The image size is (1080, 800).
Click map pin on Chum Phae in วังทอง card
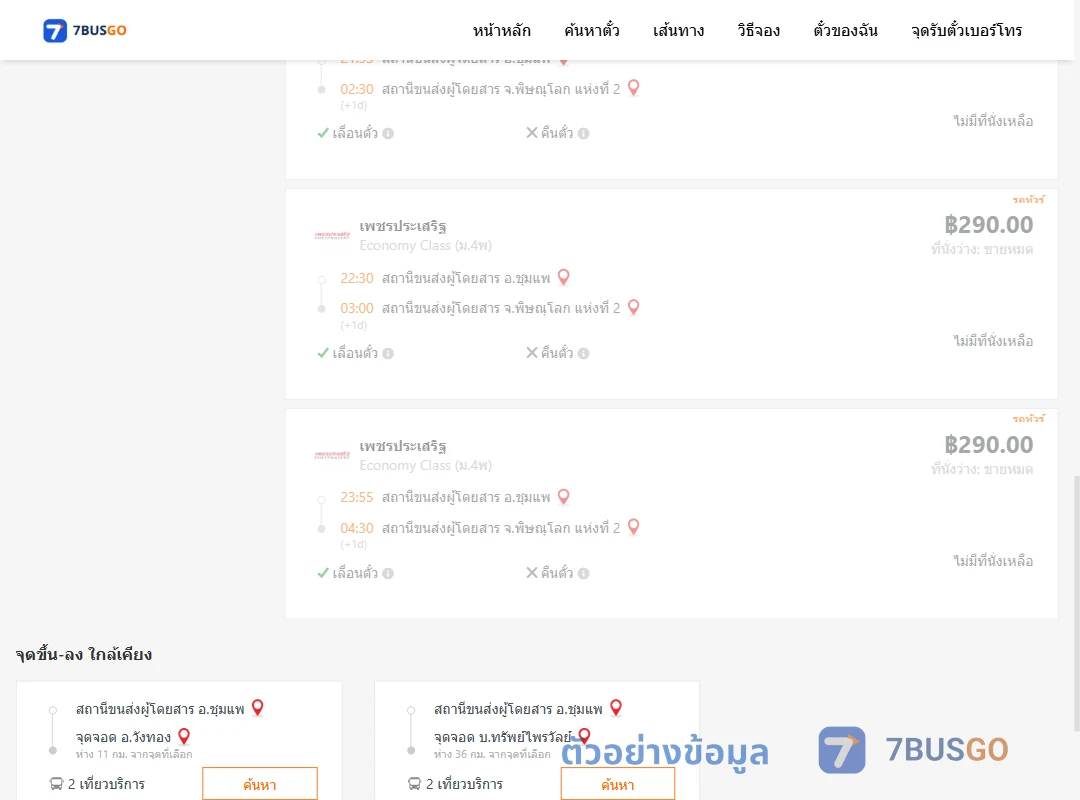(258, 708)
